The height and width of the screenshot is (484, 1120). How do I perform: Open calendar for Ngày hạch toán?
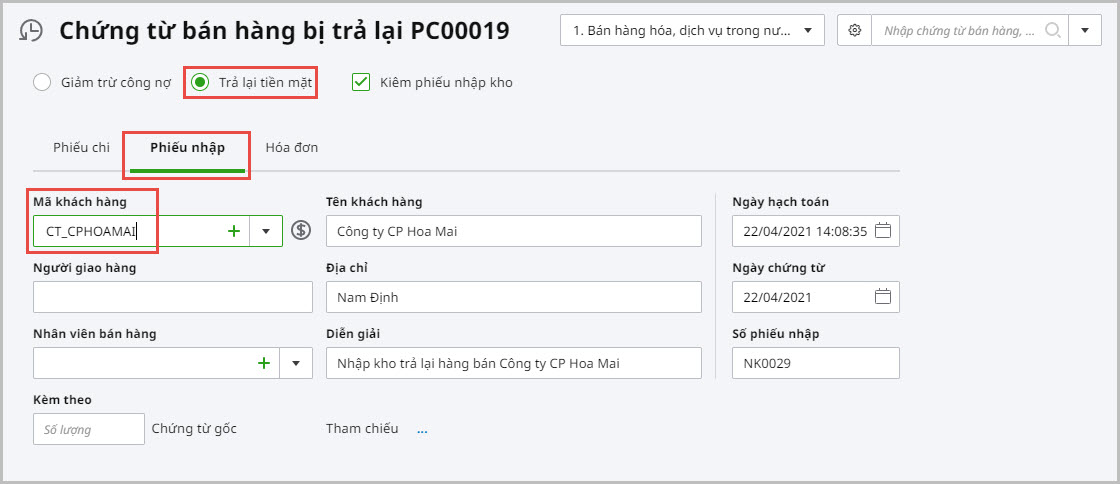pos(882,231)
